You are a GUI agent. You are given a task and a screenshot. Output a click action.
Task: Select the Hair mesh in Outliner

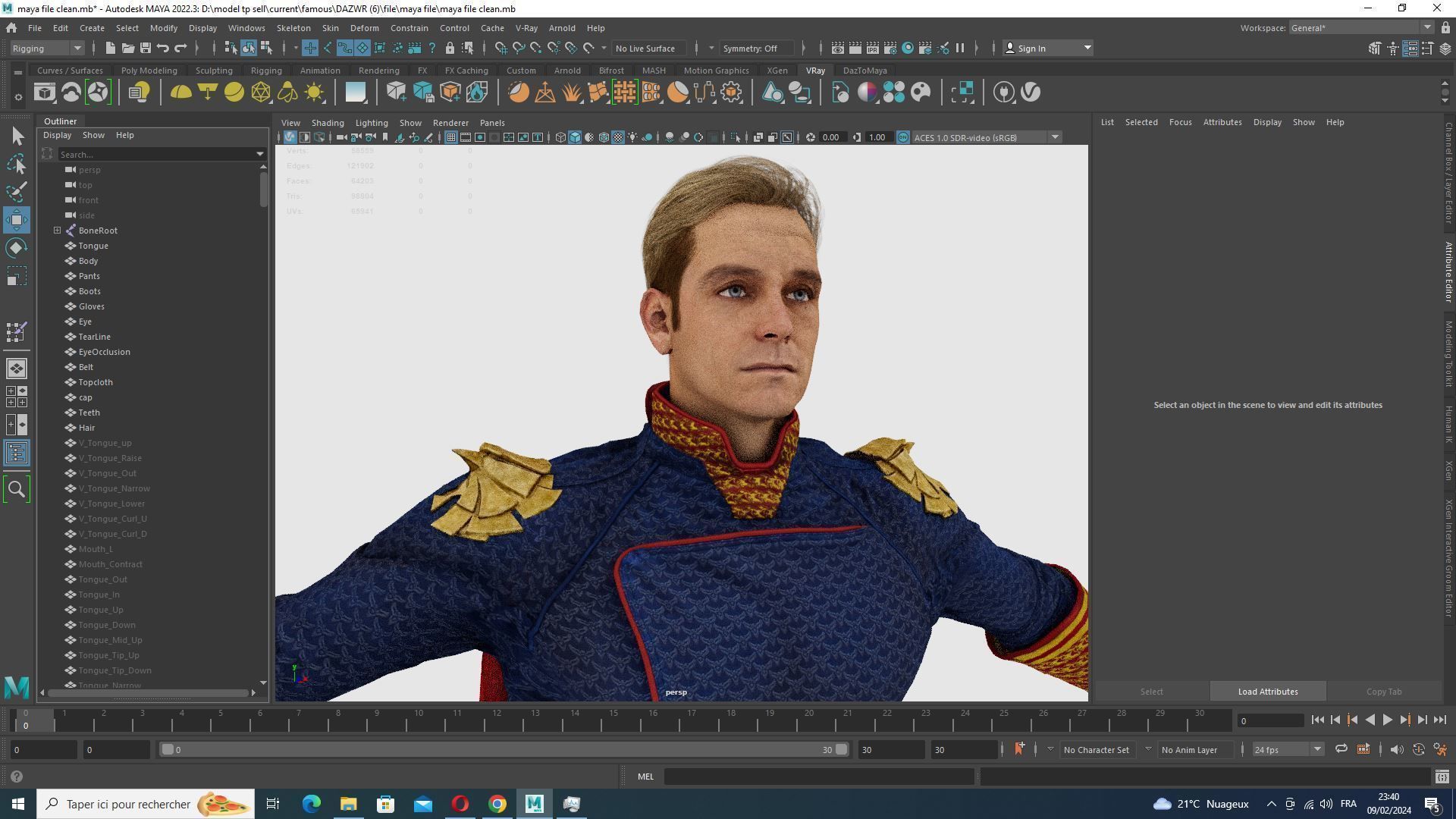point(86,428)
